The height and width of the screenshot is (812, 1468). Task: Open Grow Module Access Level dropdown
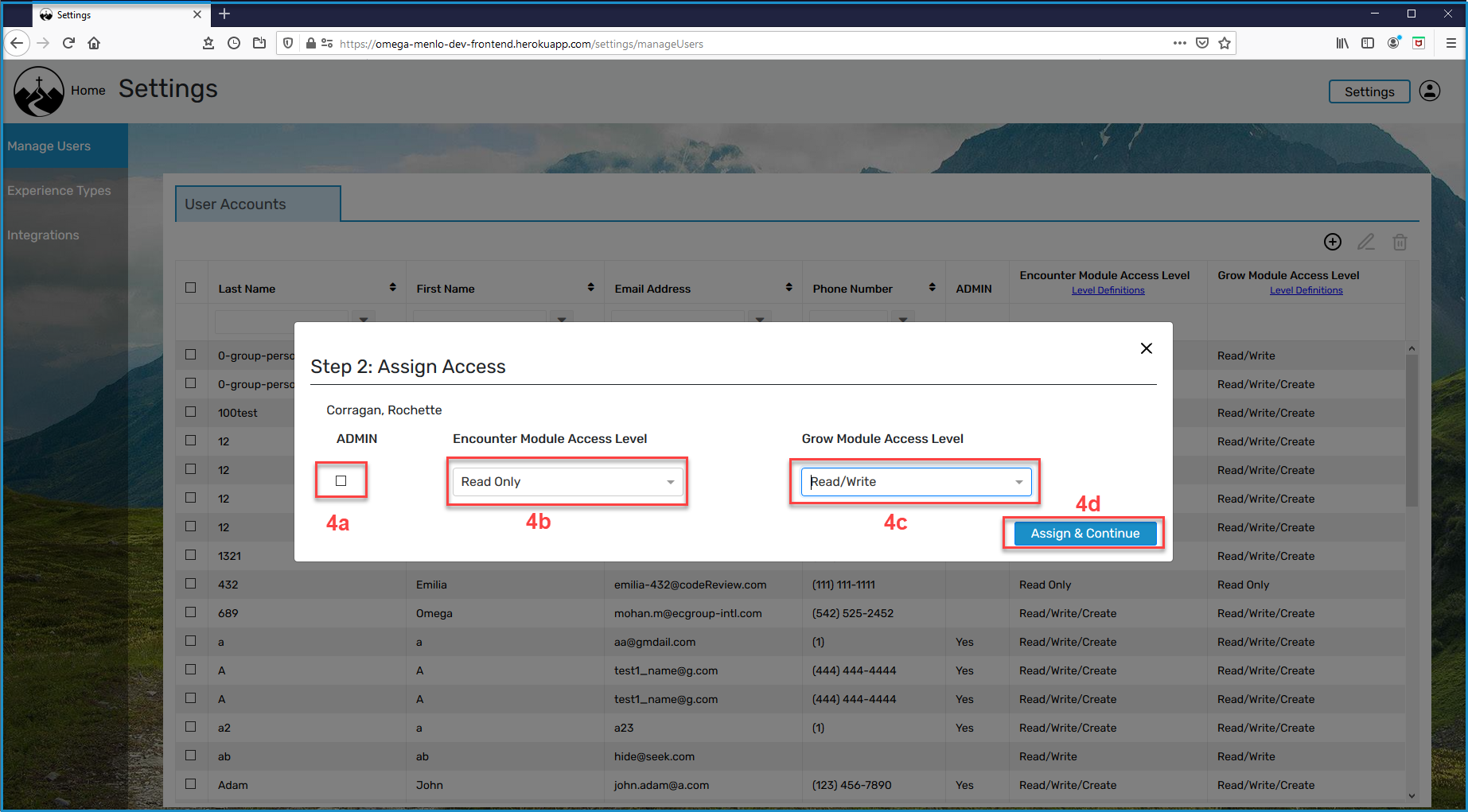pos(916,482)
